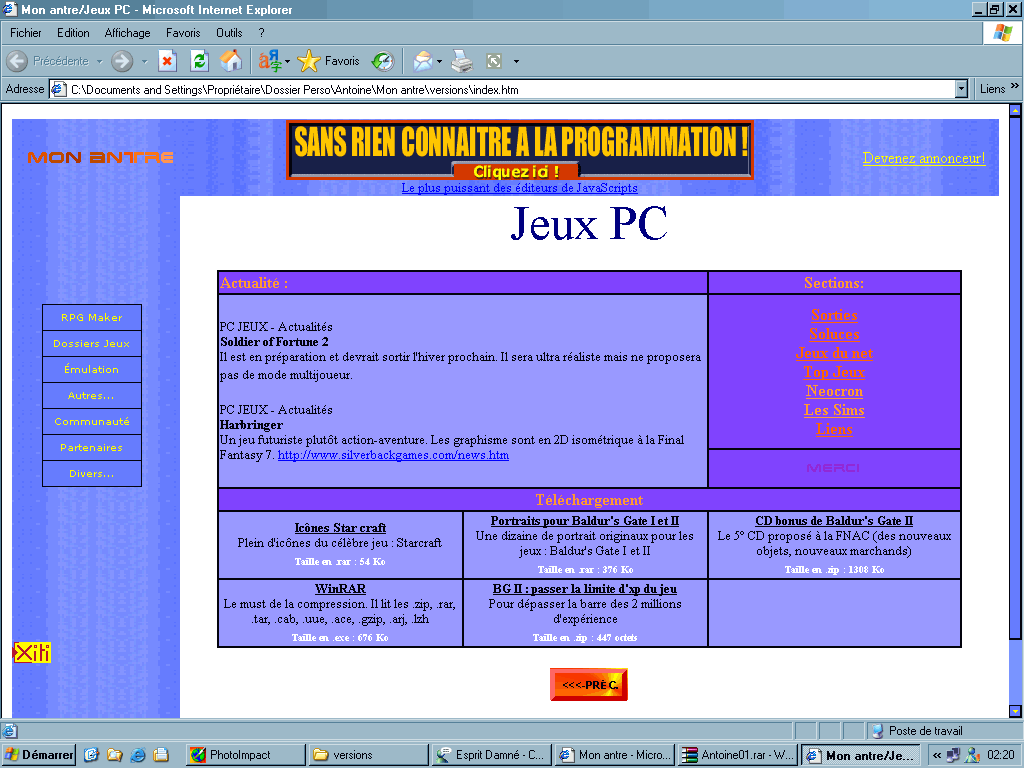This screenshot has width=1024, height=768.
Task: Open the History clock icon
Action: tap(383, 61)
